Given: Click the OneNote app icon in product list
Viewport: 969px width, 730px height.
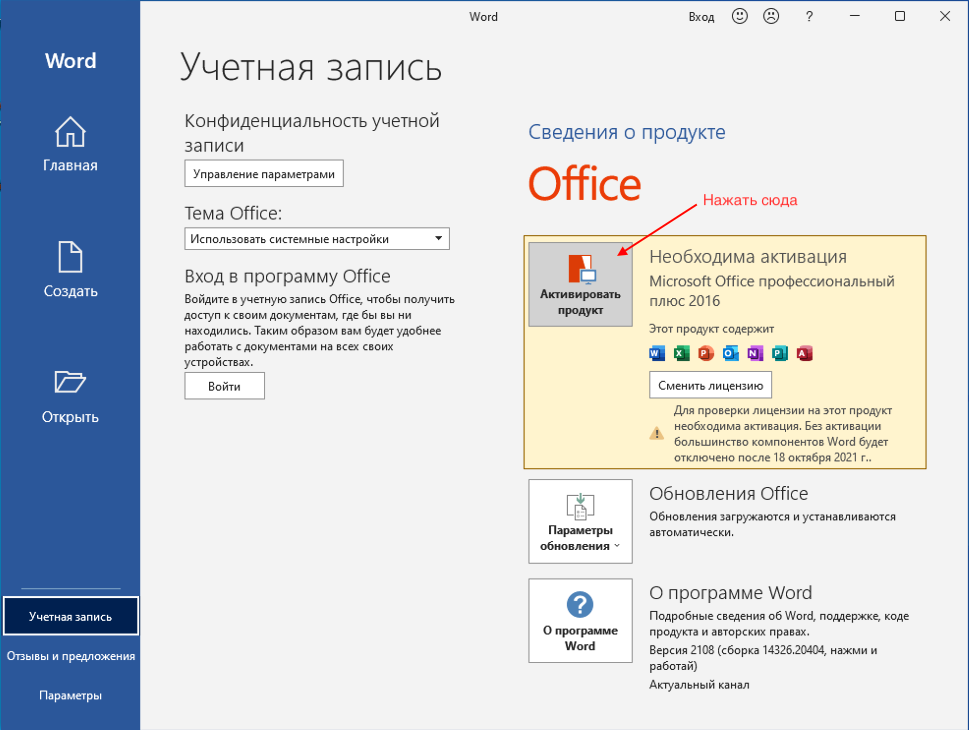Looking at the screenshot, I should (x=755, y=354).
